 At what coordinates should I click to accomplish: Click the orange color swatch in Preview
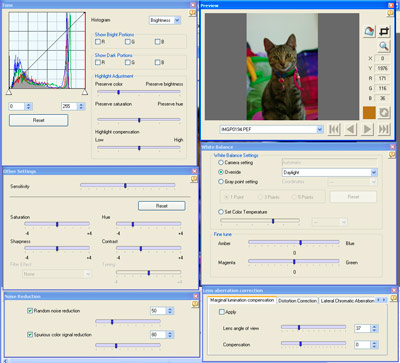pyautogui.click(x=369, y=113)
